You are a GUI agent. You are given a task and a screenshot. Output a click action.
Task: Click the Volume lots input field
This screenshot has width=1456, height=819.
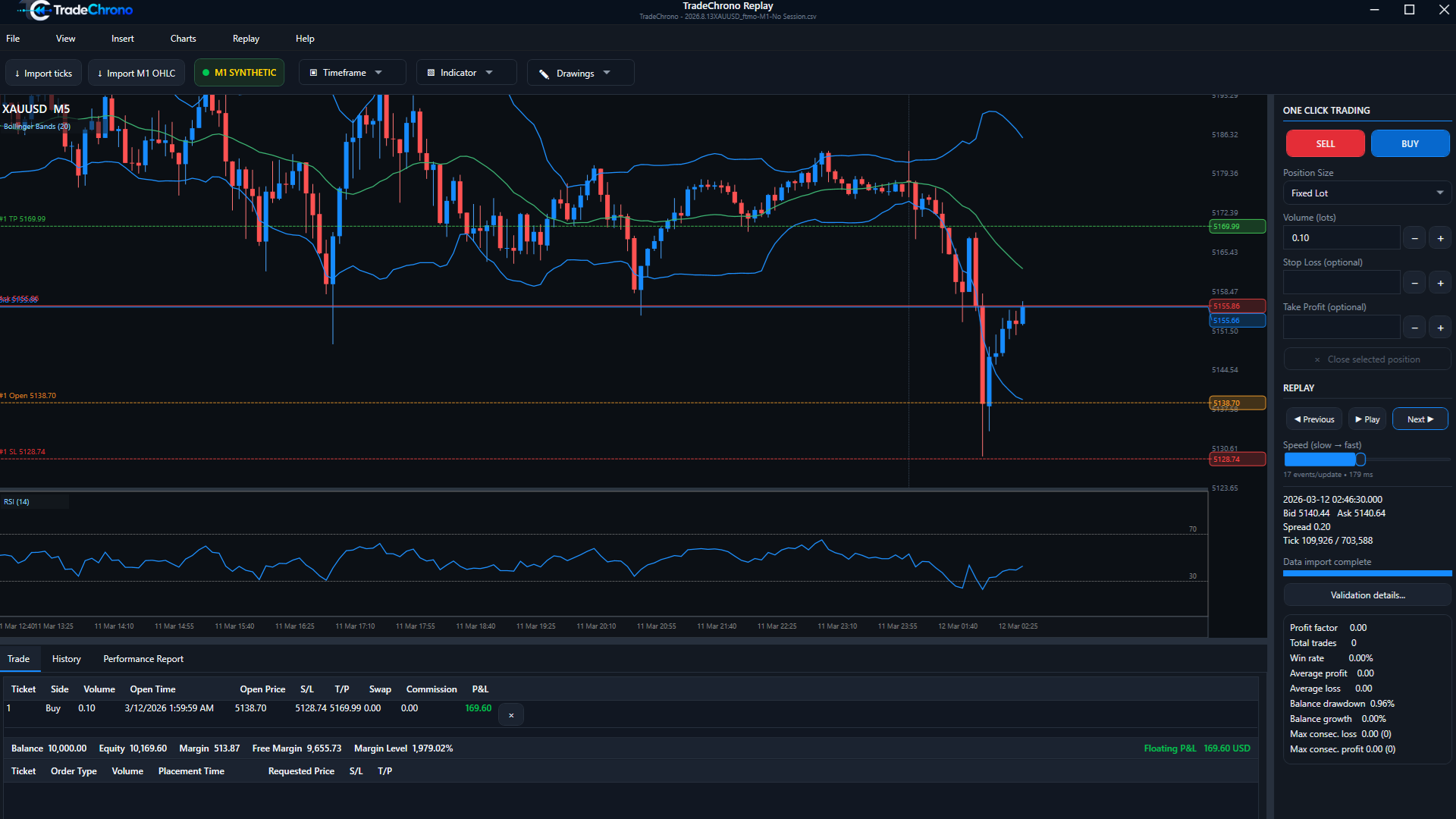click(x=1341, y=238)
